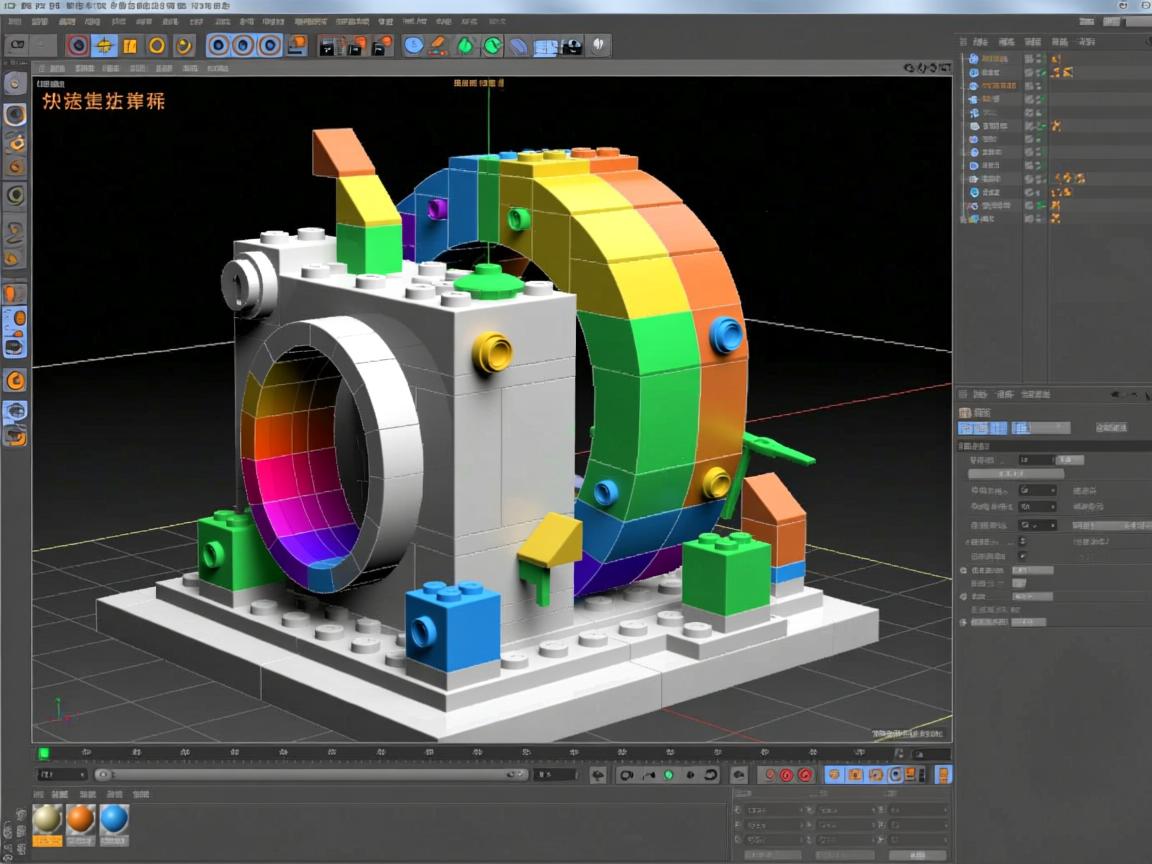Open third dropdown in attributes panel
Viewport: 1152px width, 864px height.
(1037, 525)
